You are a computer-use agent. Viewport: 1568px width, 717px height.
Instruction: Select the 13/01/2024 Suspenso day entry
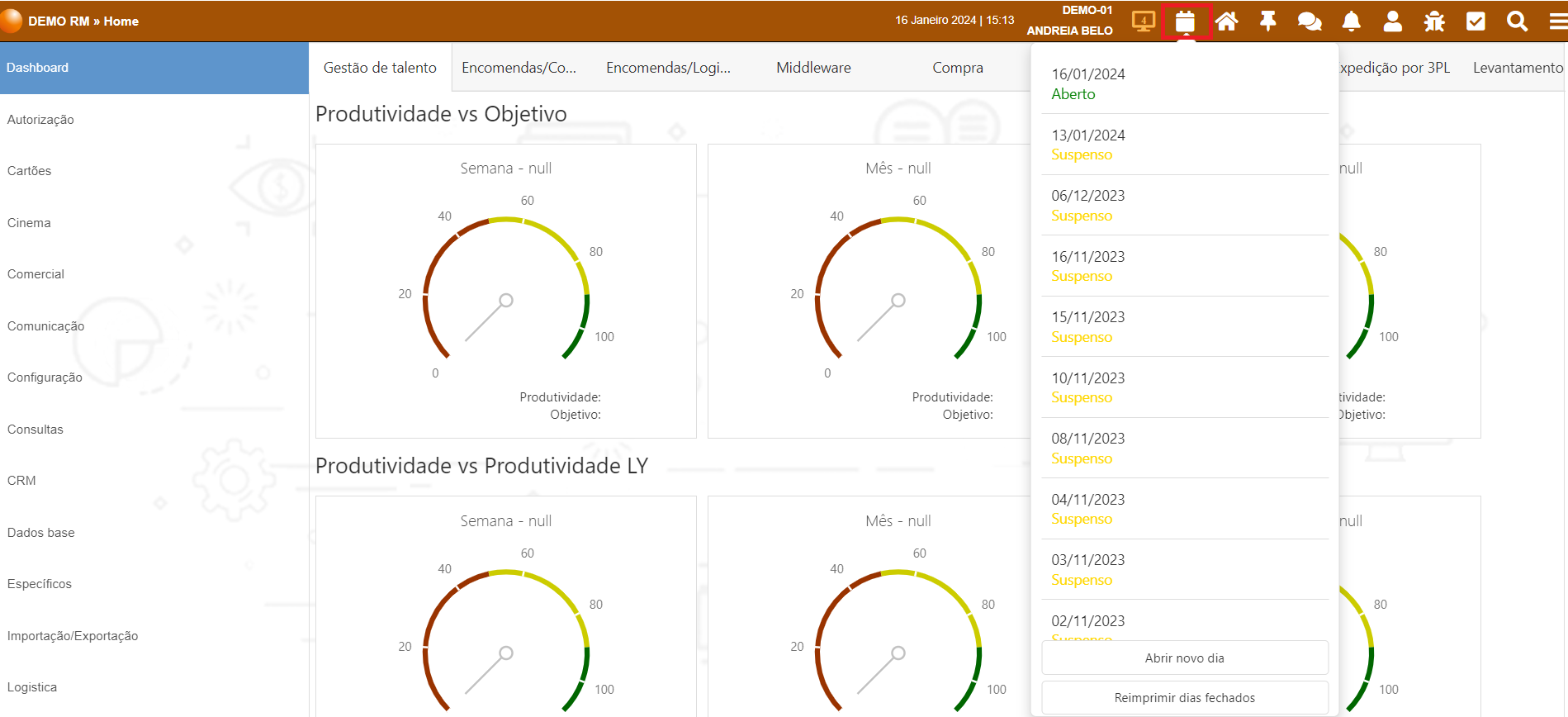click(x=1185, y=145)
